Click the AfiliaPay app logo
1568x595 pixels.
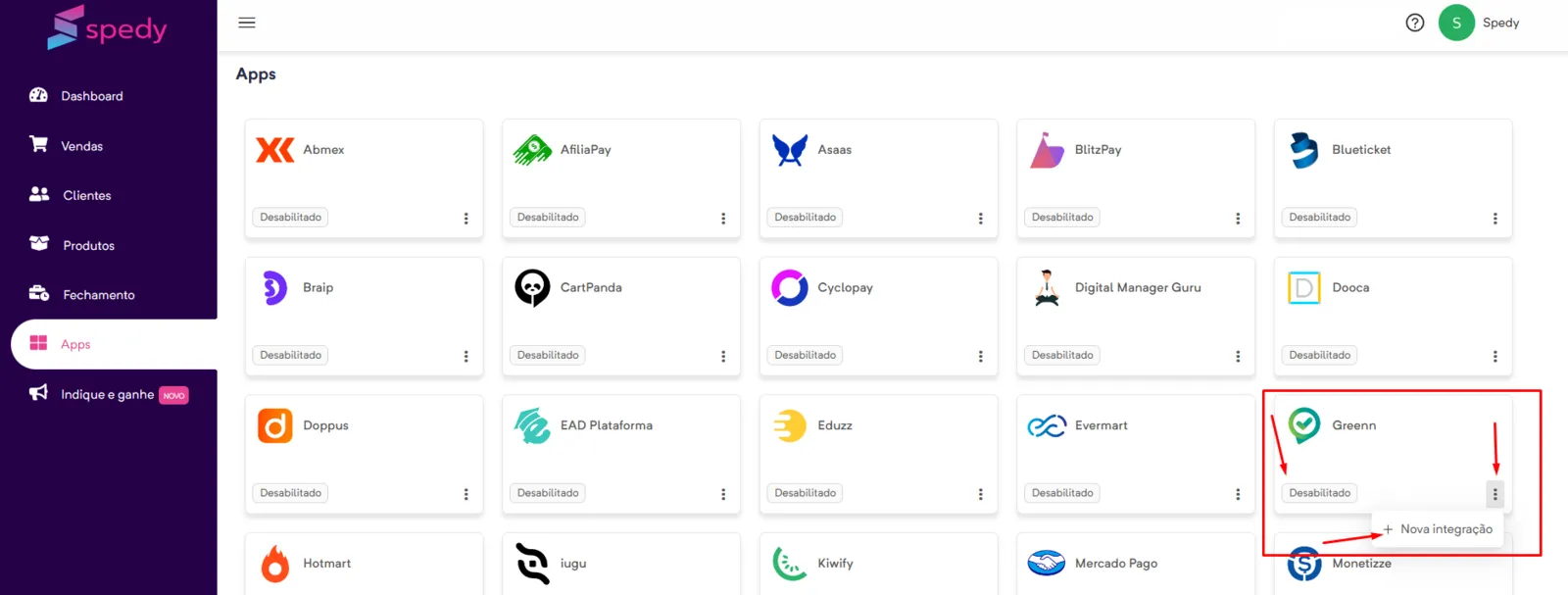point(532,150)
